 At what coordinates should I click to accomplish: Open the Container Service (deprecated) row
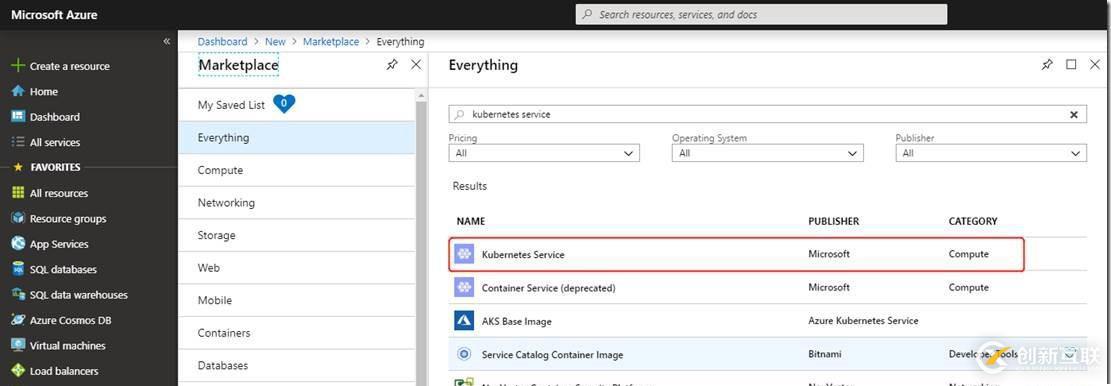pos(767,288)
